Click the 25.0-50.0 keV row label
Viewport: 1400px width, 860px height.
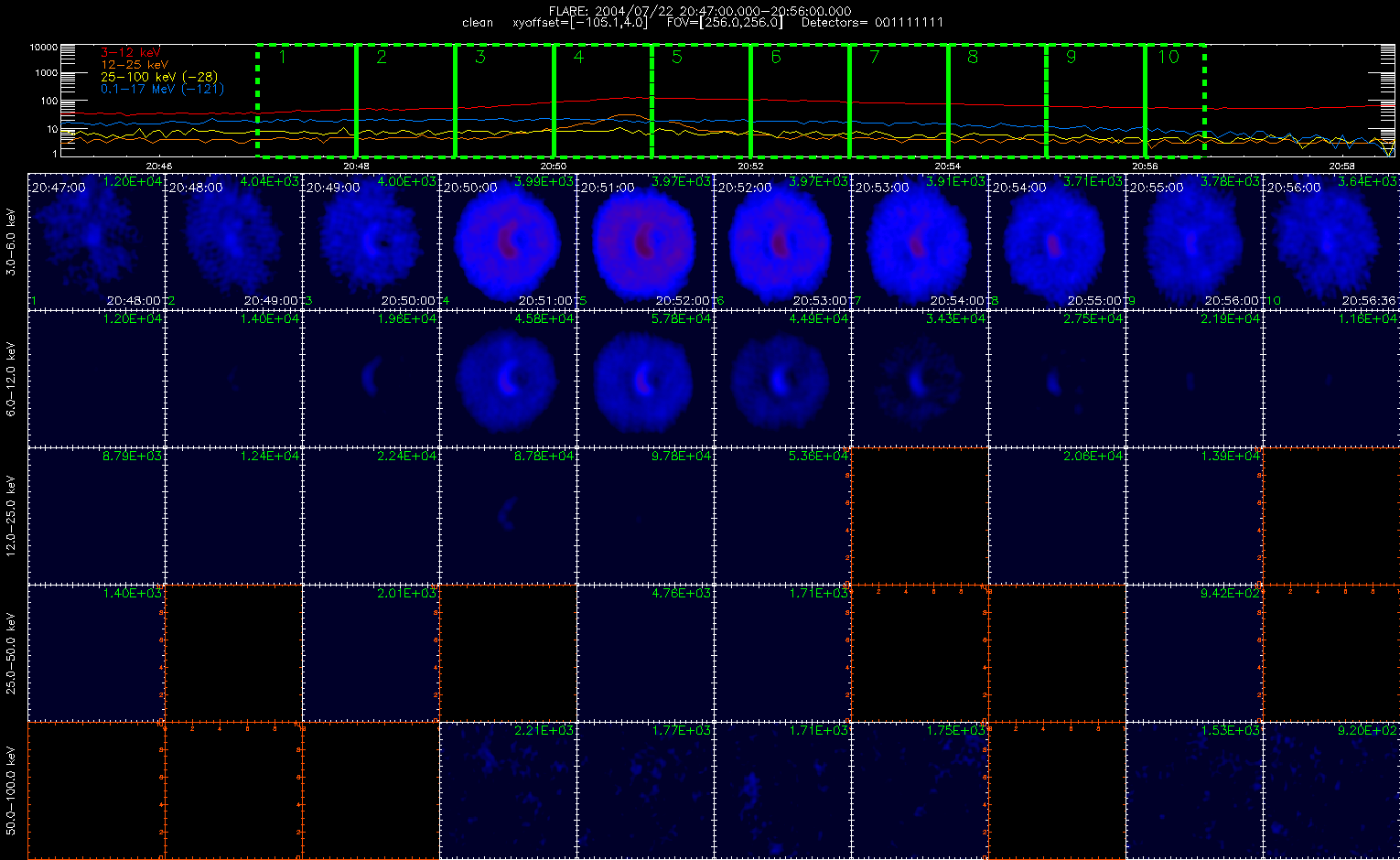(x=11, y=653)
